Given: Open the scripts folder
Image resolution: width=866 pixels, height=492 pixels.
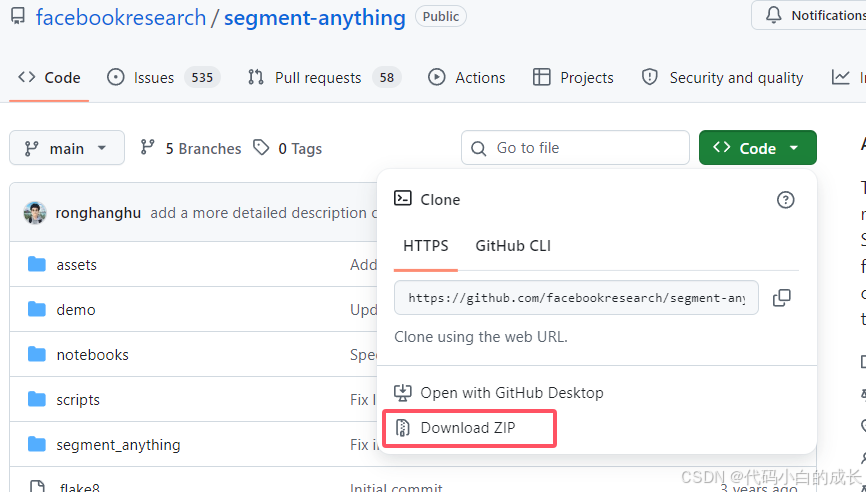Looking at the screenshot, I should click(x=78, y=400).
